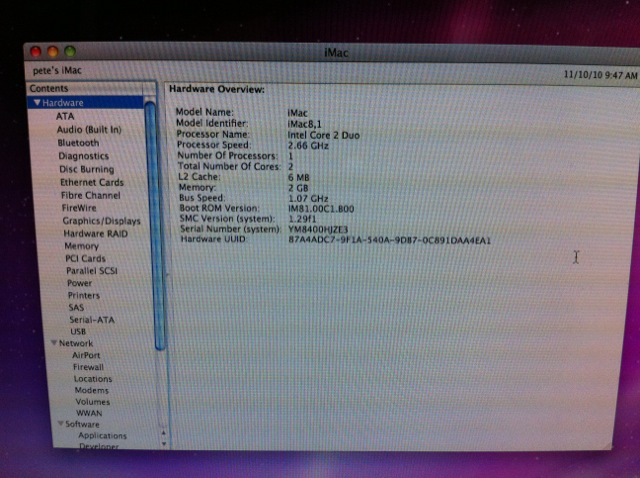The image size is (640, 478).
Task: Select Parallel SCSI item
Action: click(92, 271)
